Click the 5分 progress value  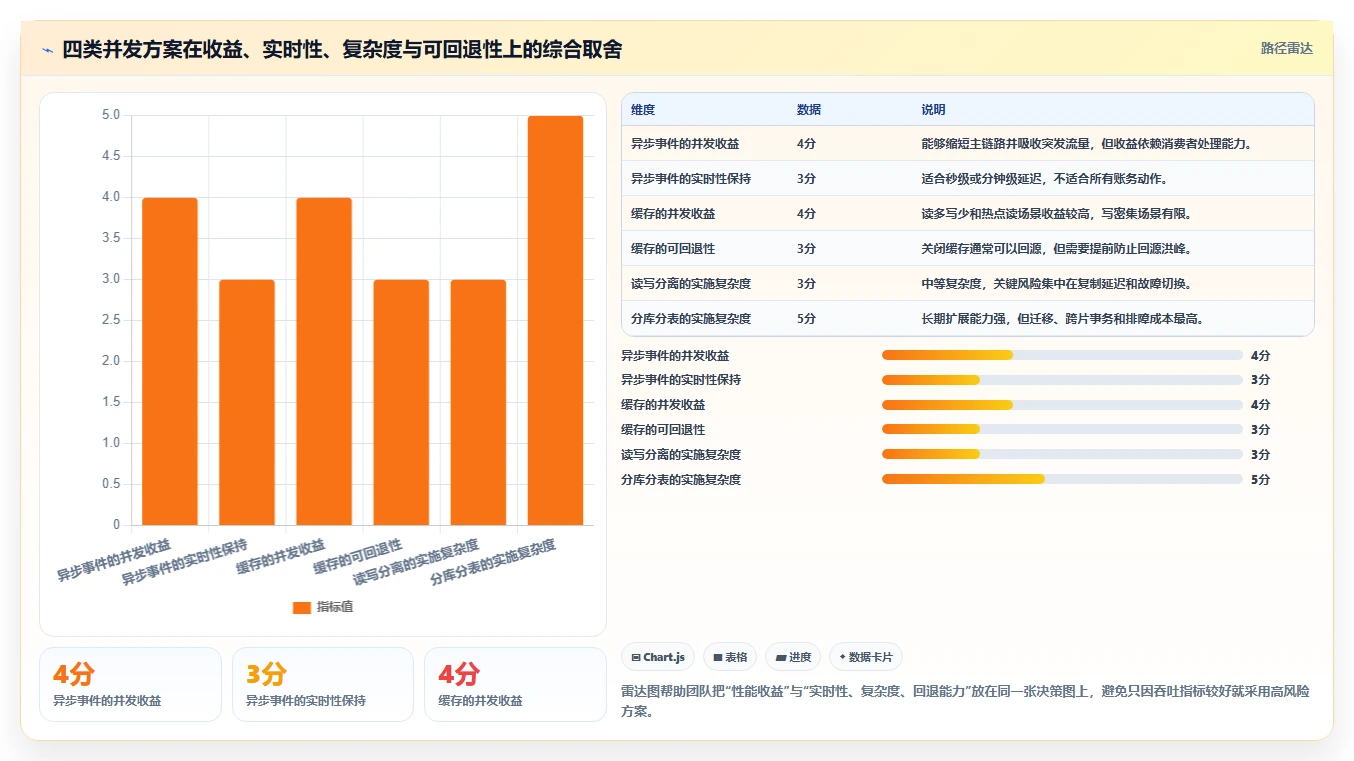click(x=1260, y=480)
